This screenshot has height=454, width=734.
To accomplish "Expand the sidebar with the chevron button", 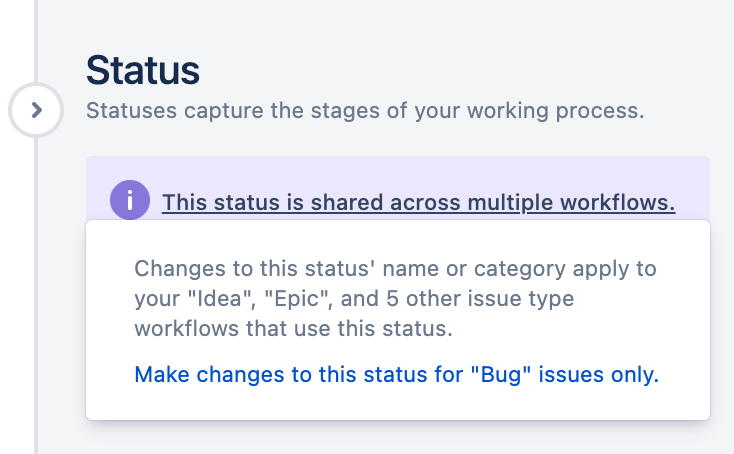I will pos(36,110).
